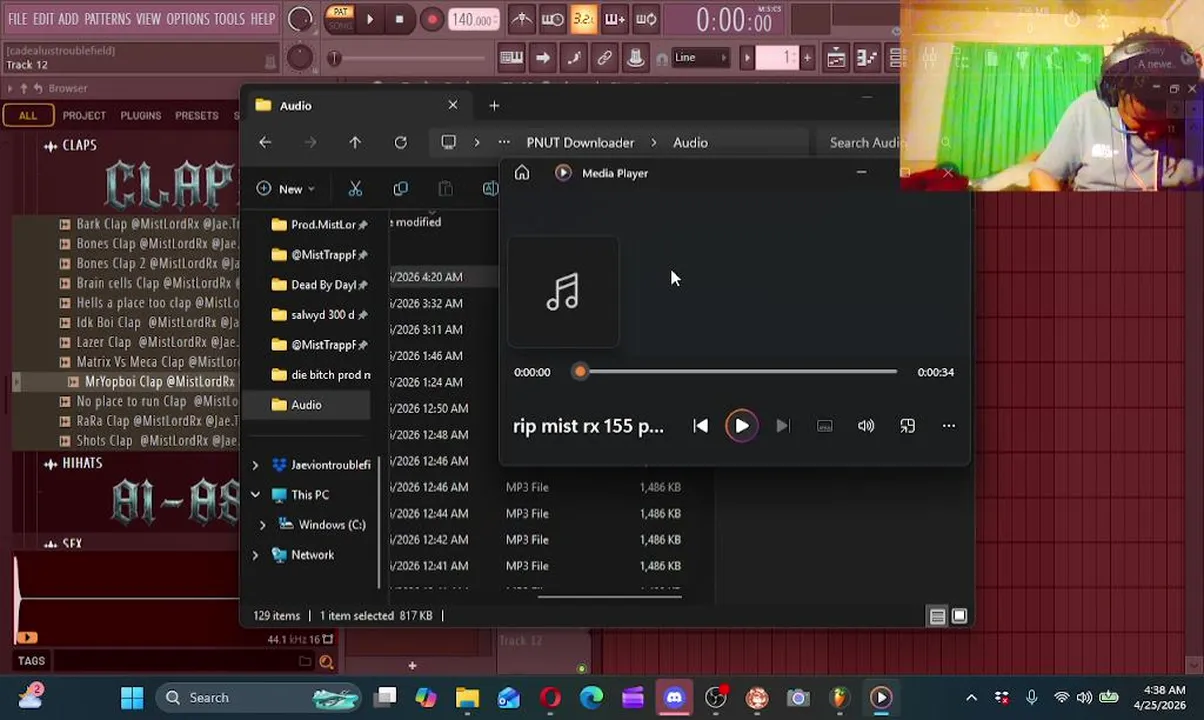Image resolution: width=1204 pixels, height=720 pixels.
Task: Click PNUT Downloader in the address bar
Action: coord(580,143)
